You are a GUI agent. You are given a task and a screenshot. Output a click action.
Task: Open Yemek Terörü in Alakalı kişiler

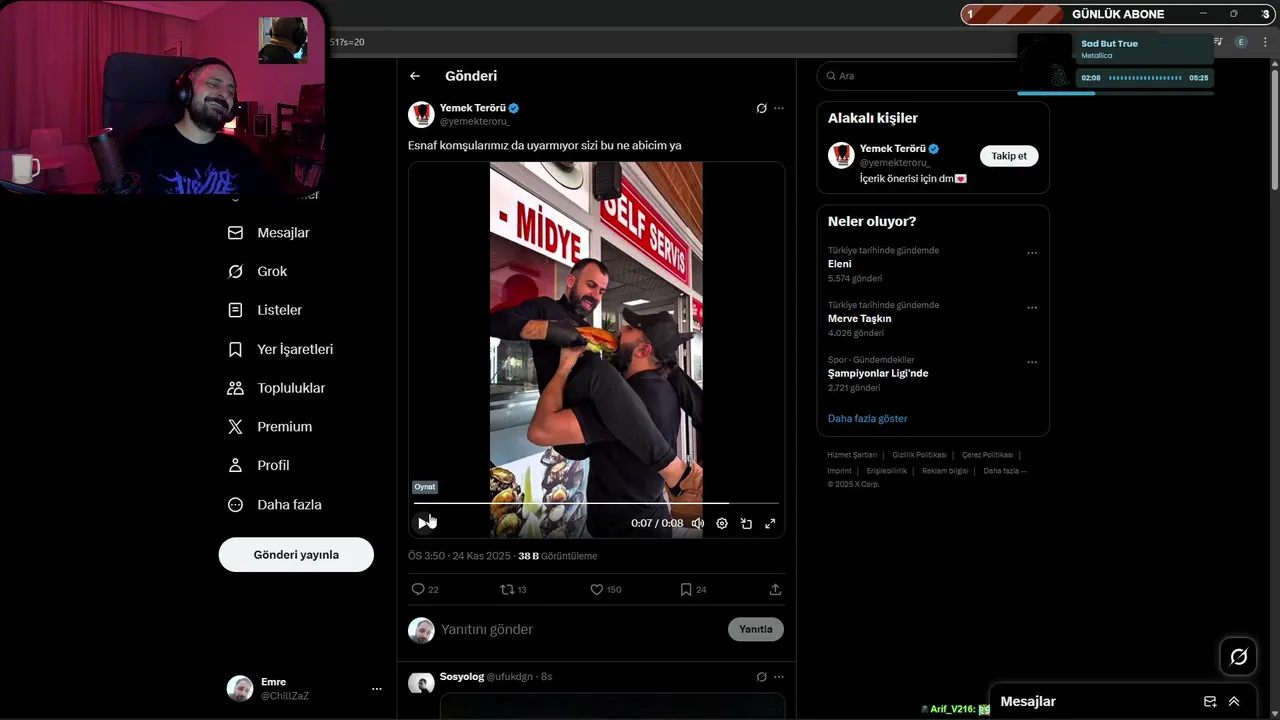coord(892,149)
